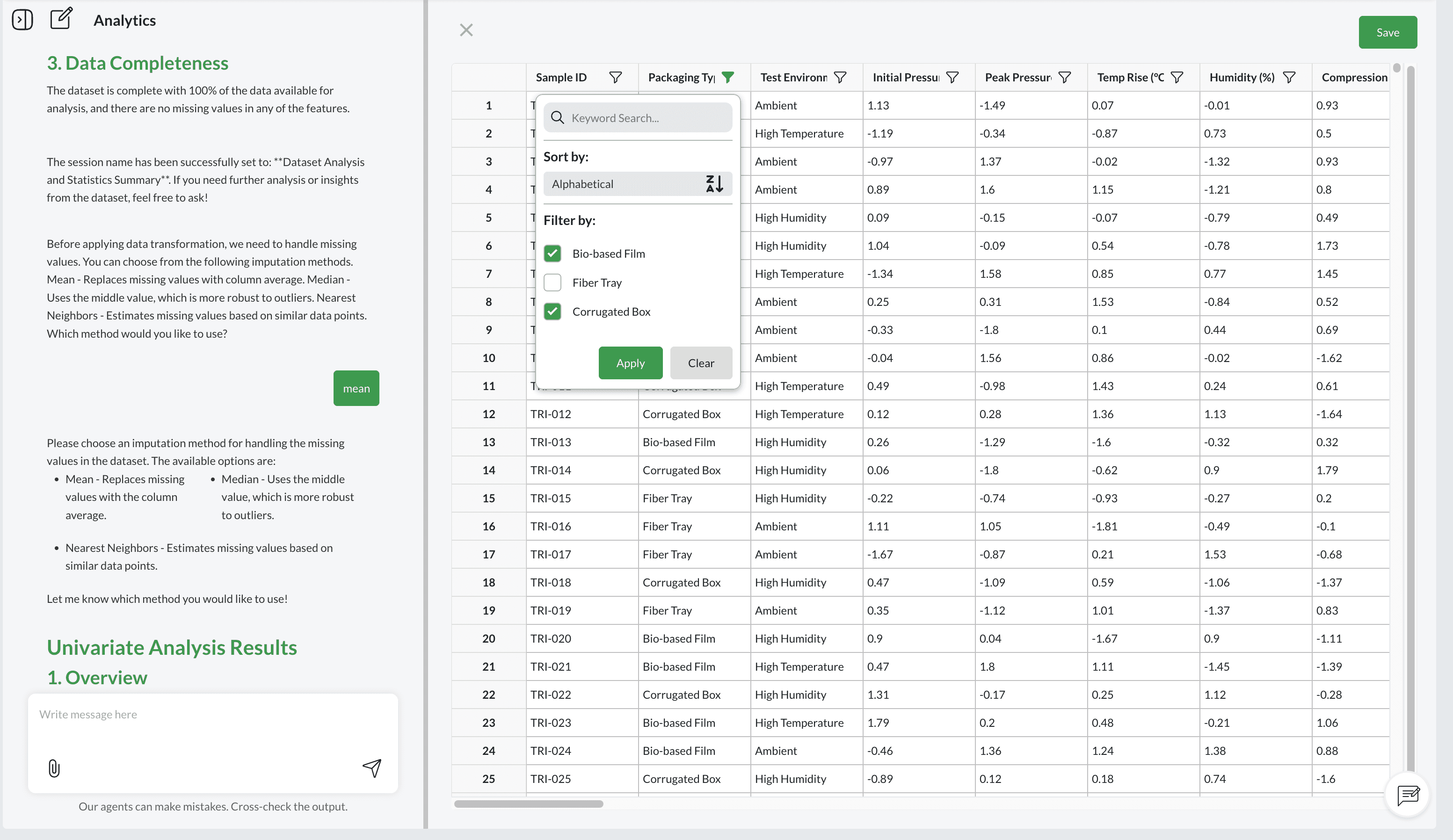This screenshot has height=840, width=1453.
Task: Uncheck the Corrugated Box filter
Action: coord(552,311)
